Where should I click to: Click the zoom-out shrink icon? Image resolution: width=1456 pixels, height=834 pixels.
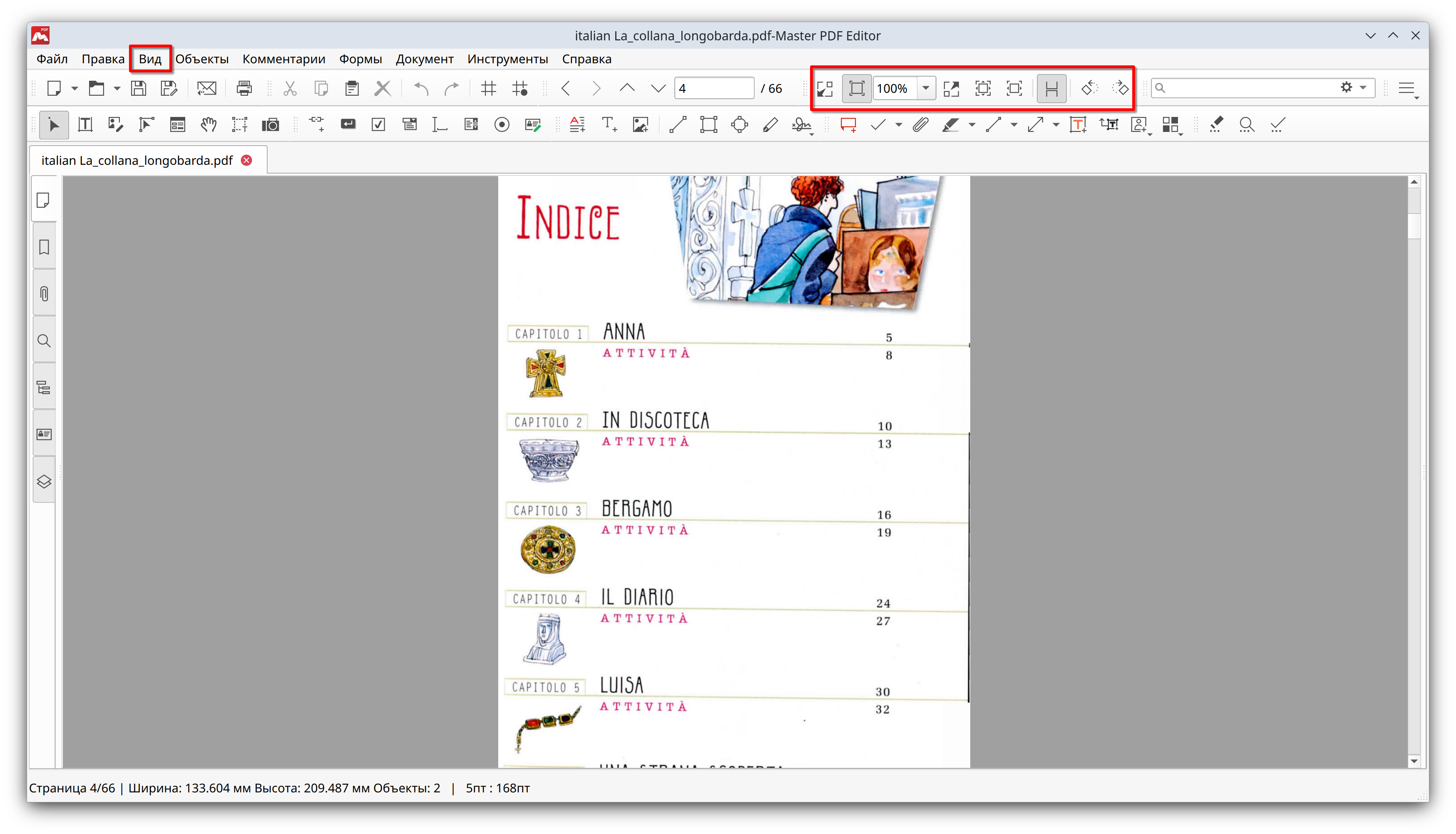coord(825,88)
